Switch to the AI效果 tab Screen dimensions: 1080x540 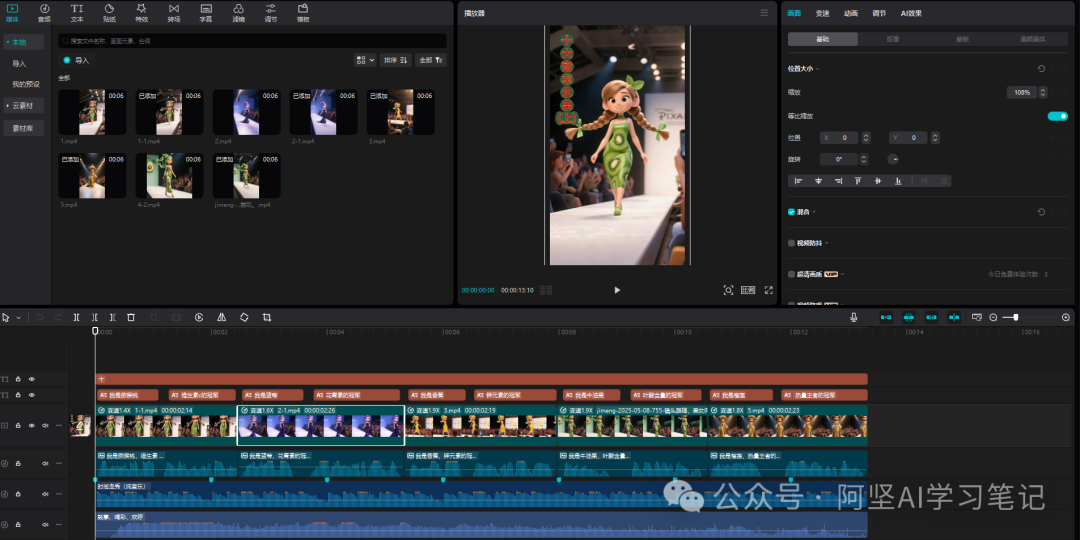pos(911,13)
